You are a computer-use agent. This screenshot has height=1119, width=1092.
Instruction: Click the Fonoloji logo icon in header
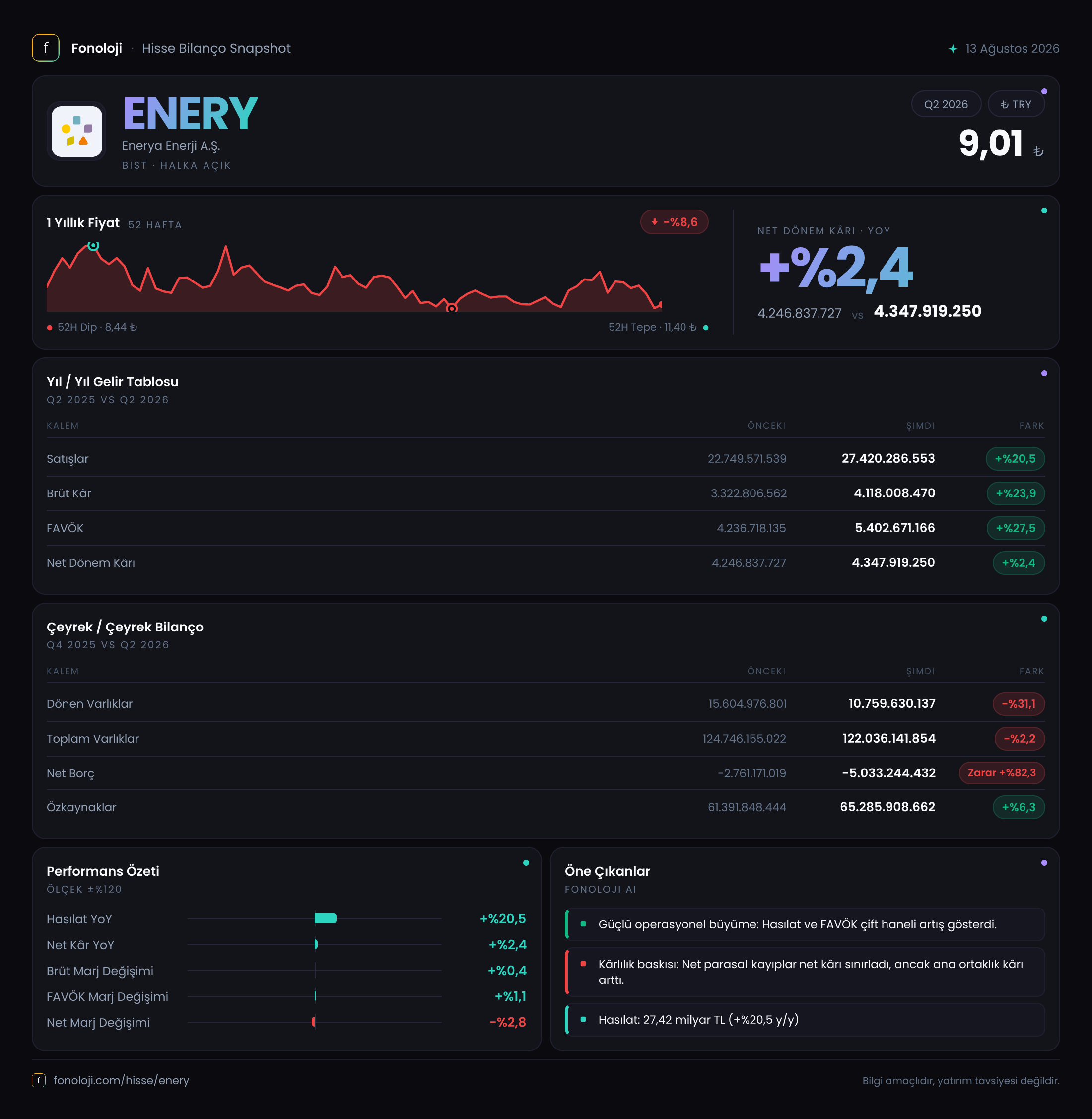pyautogui.click(x=45, y=48)
